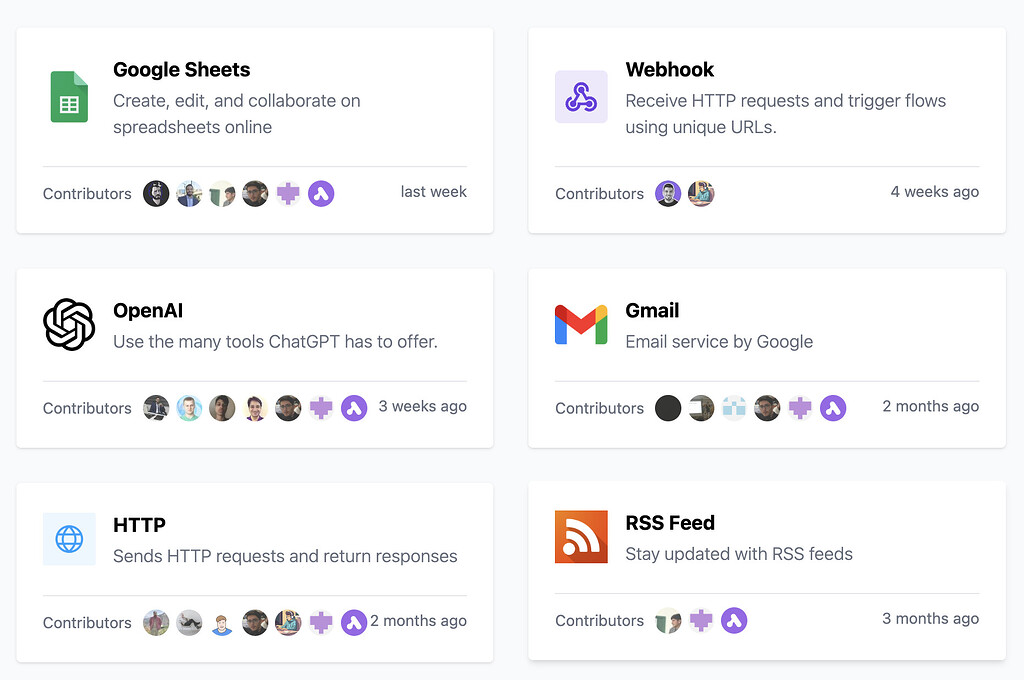Open the Google Sheets card title
Screen dimensions: 1024x680
point(181,70)
